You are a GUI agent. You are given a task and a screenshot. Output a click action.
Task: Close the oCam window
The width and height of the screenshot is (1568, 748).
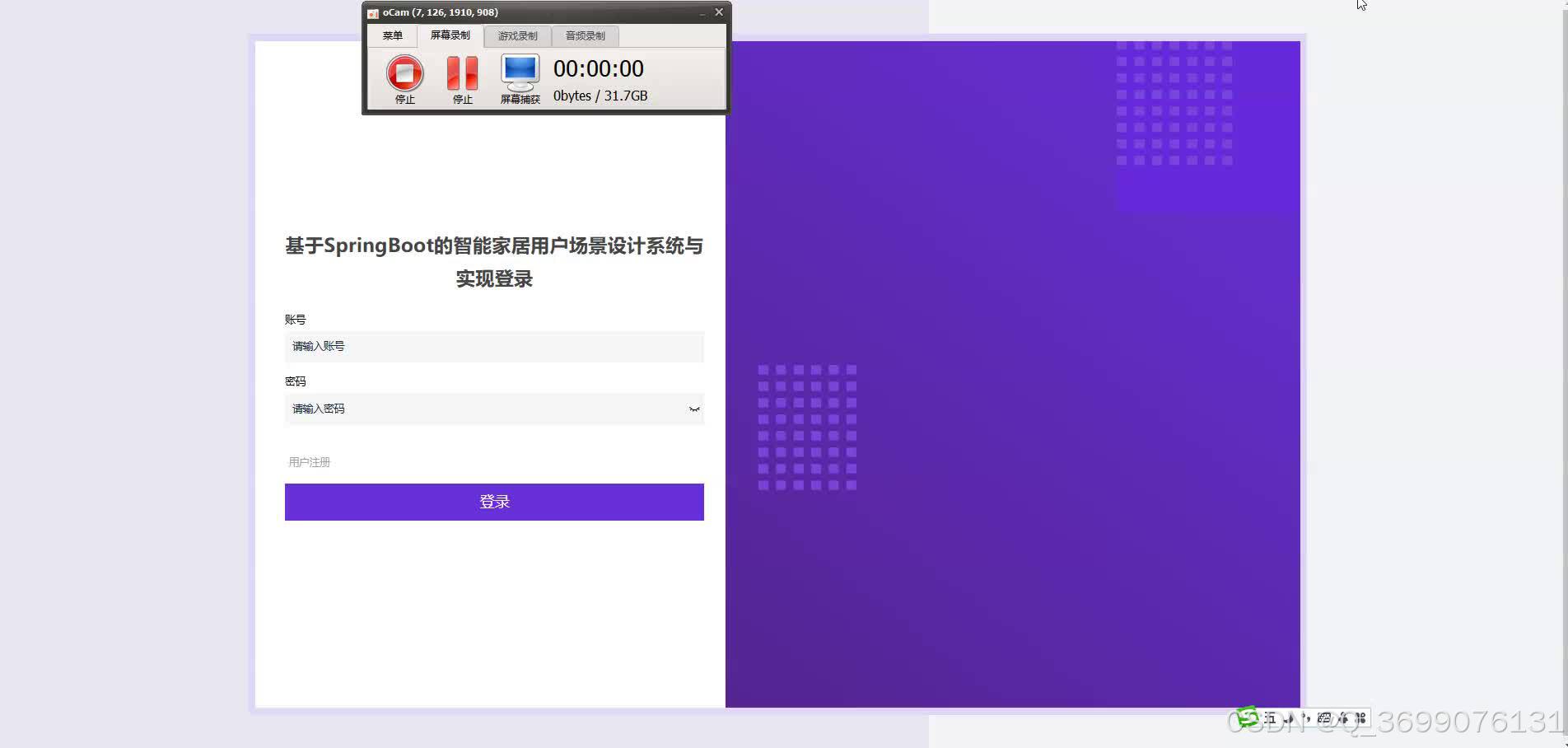(719, 12)
